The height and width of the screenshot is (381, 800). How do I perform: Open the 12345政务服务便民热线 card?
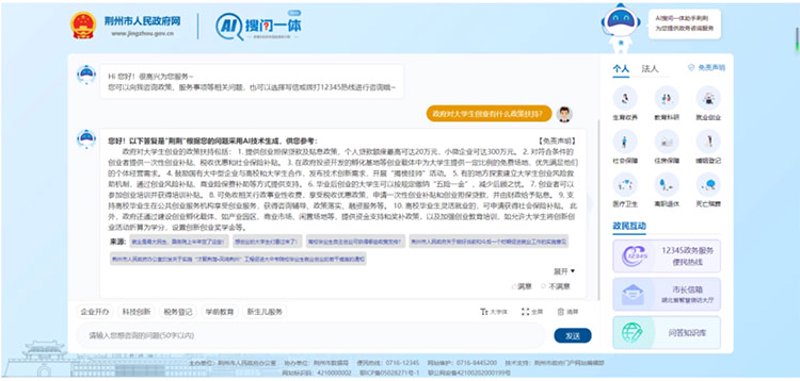[x=667, y=256]
